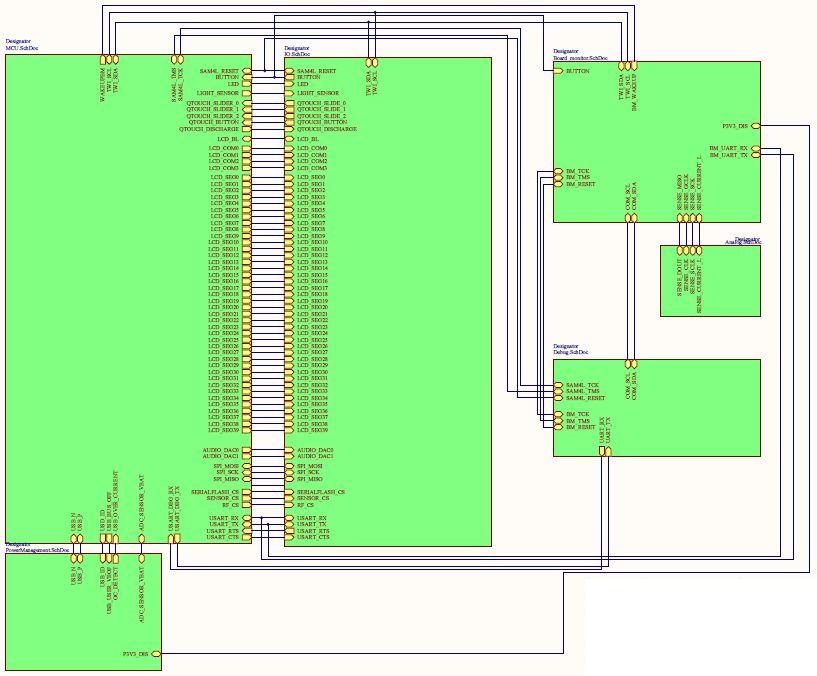Viewport: 817px width, 676px height.
Task: Select the COM_SCL entry atop Debug sheet
Action: pos(627,363)
